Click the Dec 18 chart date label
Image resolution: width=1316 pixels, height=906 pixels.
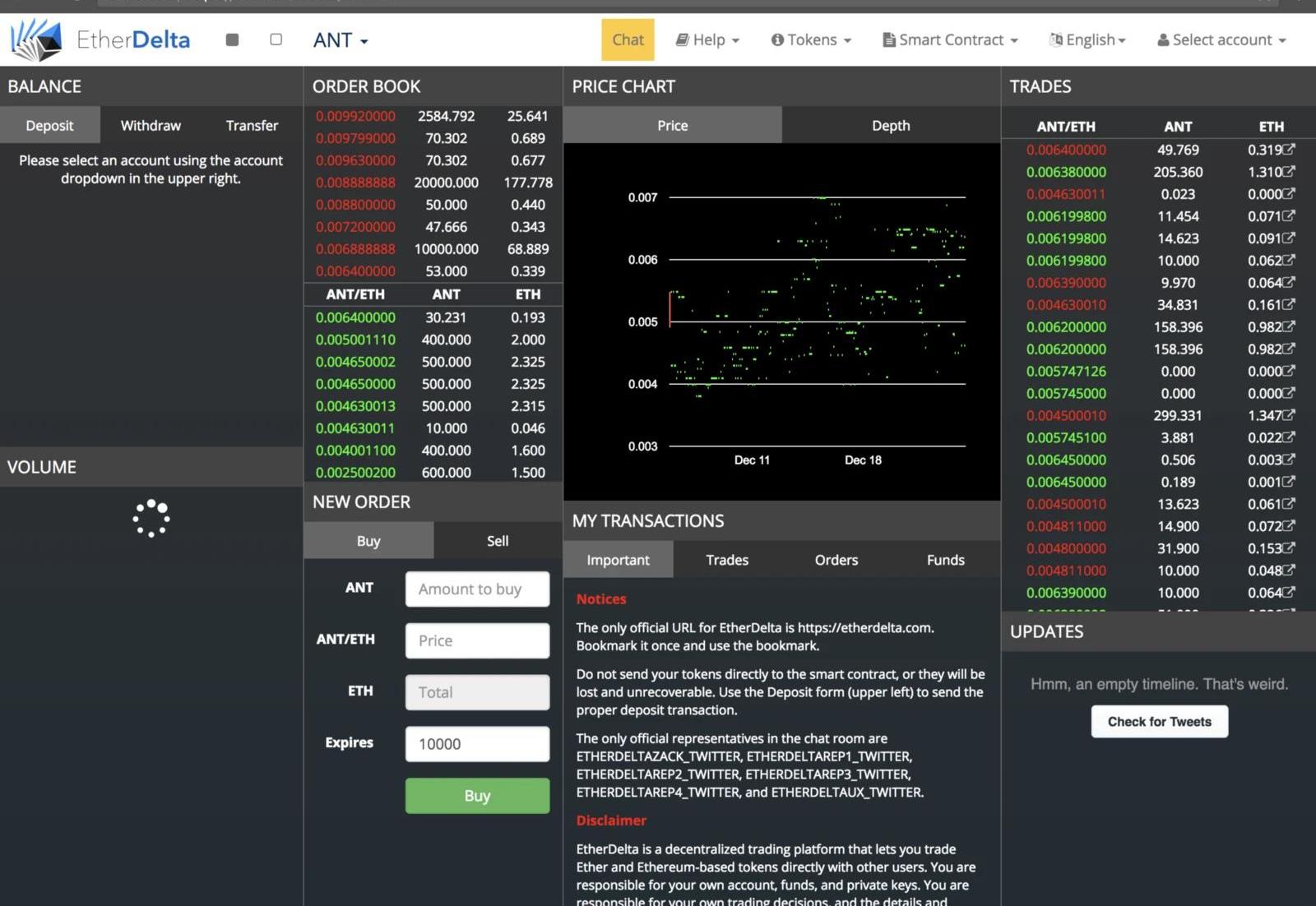[863, 460]
